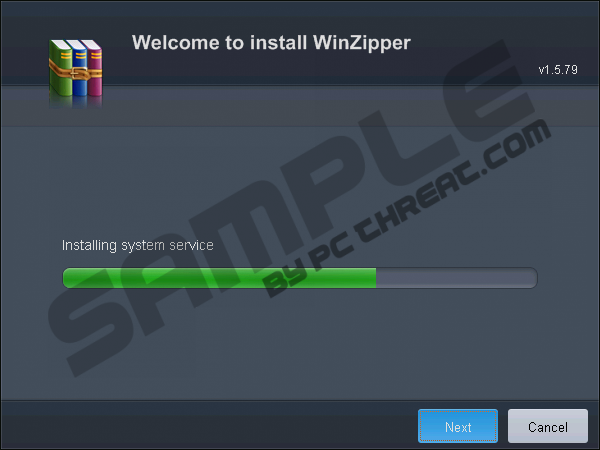Image resolution: width=600 pixels, height=450 pixels.
Task: Click the word WinZipper in the title
Action: [x=362, y=43]
